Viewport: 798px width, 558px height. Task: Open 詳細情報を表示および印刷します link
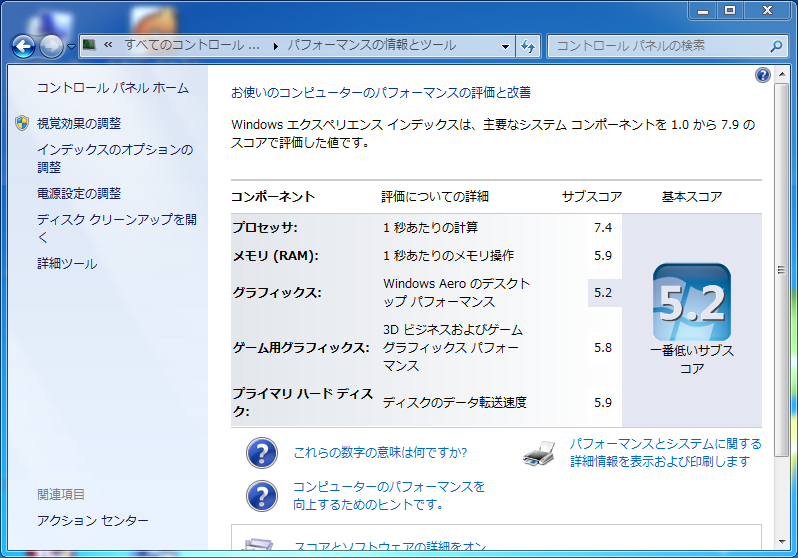click(x=665, y=453)
